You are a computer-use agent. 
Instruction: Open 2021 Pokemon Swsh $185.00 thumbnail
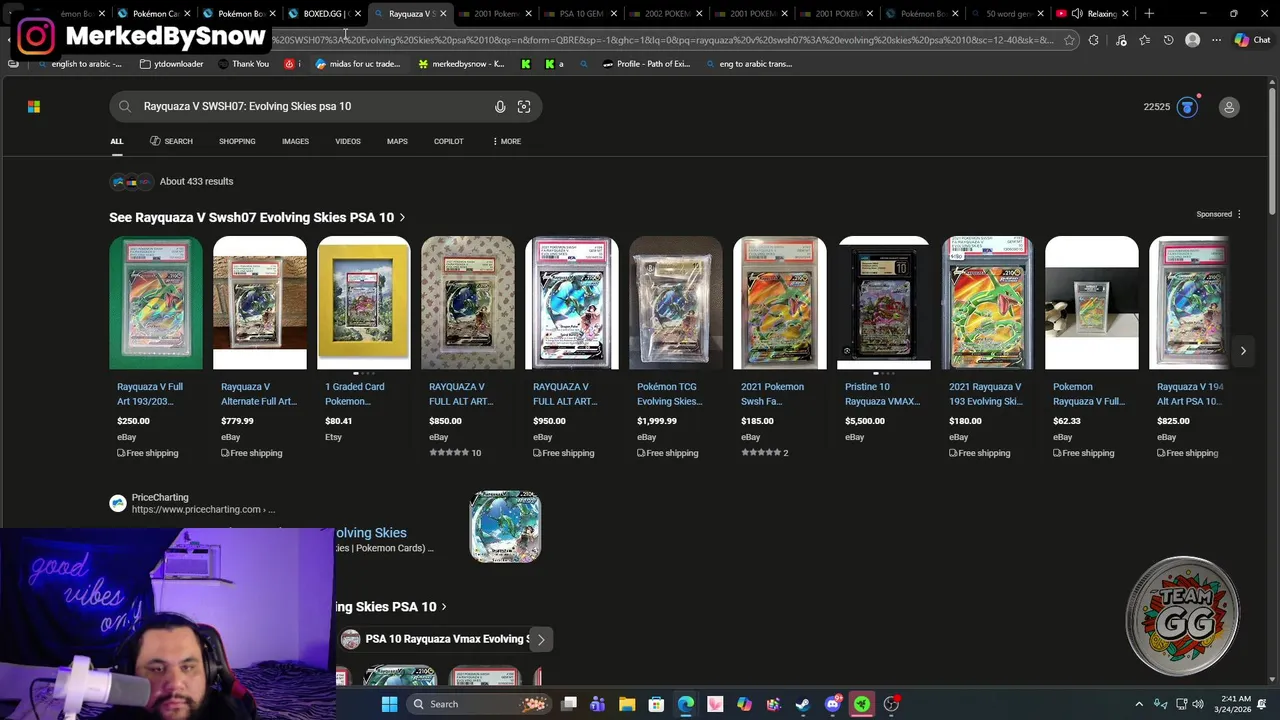click(x=780, y=303)
